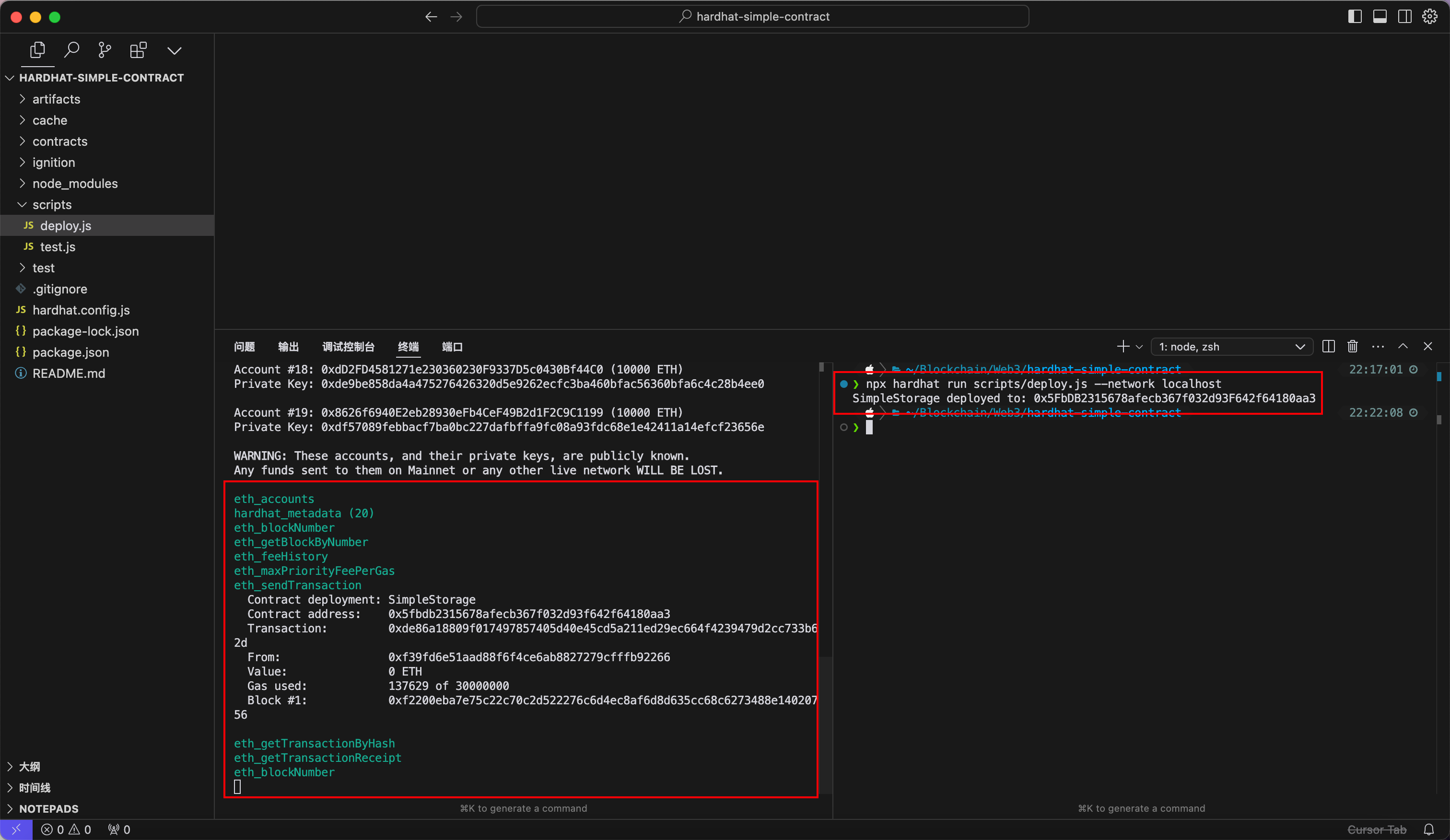This screenshot has height=840, width=1450.
Task: Show more sidebar views chevron
Action: click(175, 51)
